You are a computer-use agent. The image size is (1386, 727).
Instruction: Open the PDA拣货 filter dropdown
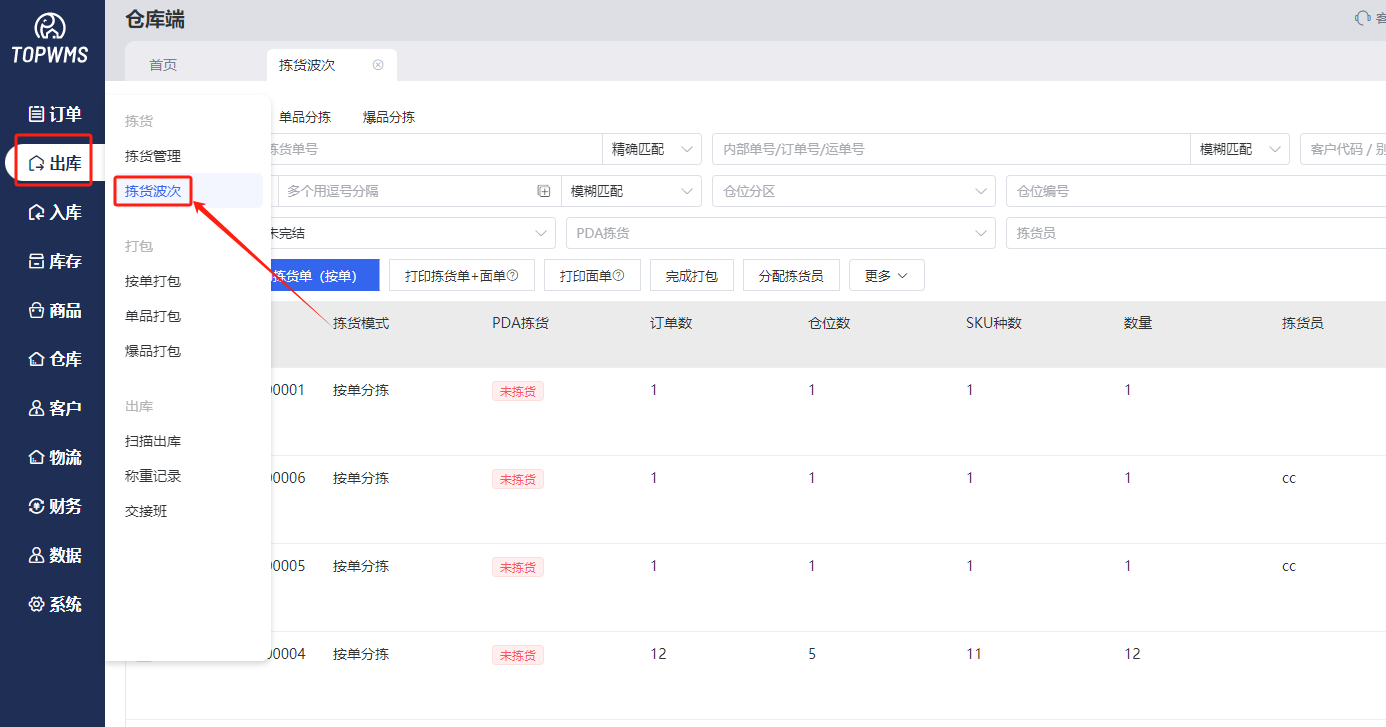[781, 233]
